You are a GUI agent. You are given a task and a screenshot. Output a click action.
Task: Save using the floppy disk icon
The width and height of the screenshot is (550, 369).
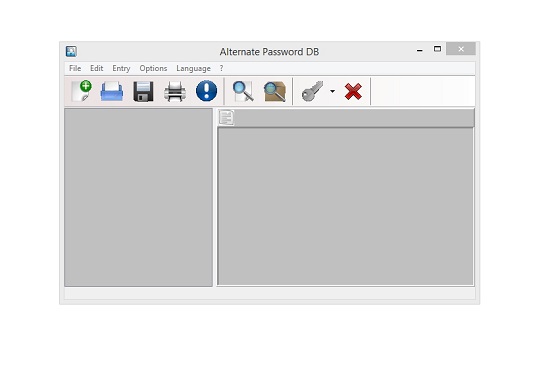[143, 92]
